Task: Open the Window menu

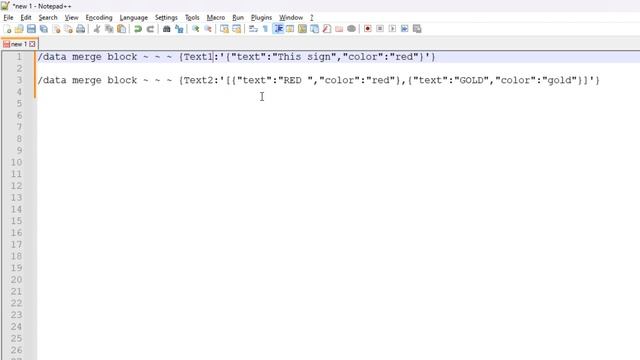Action: tap(291, 18)
